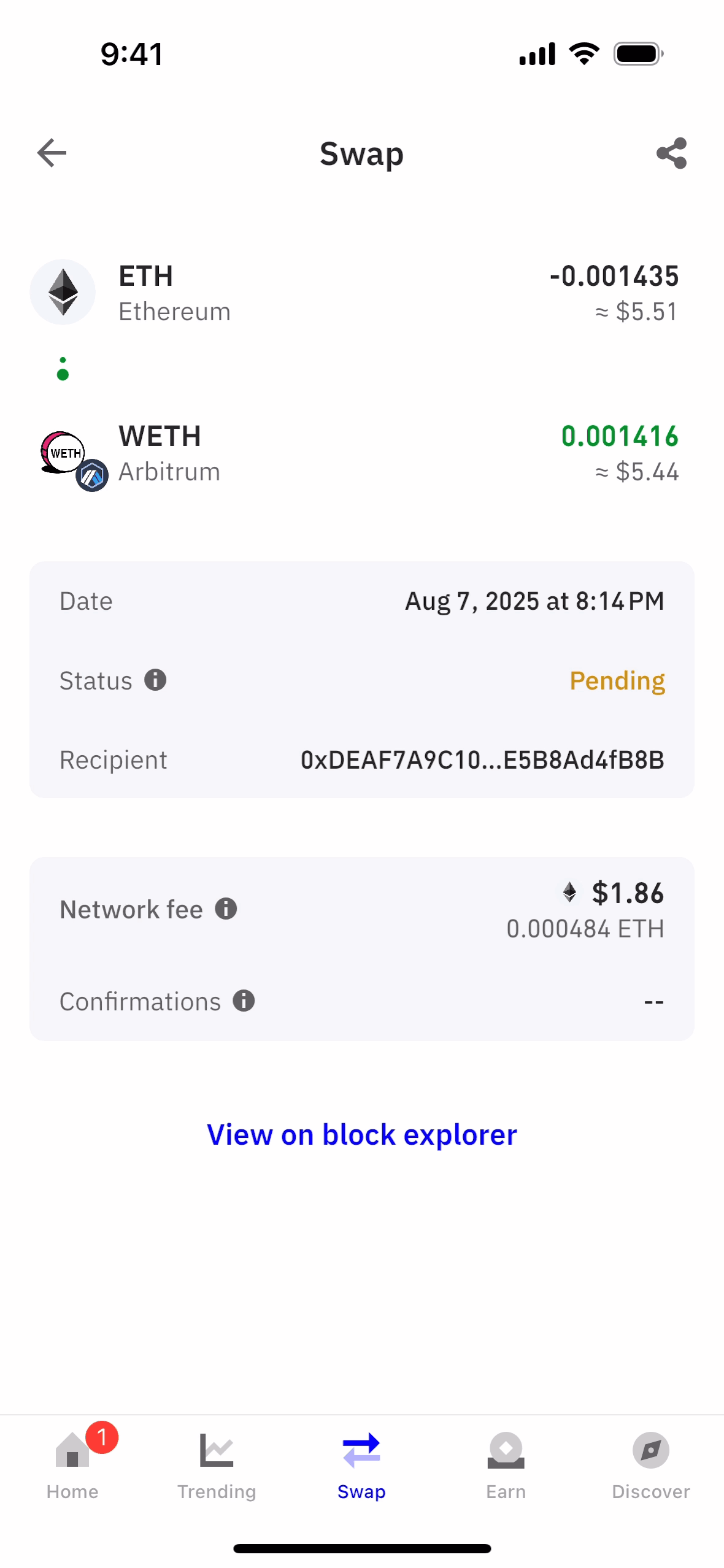This screenshot has width=724, height=1568.
Task: Tap the green 0.001416 WETH amount
Action: click(x=620, y=436)
